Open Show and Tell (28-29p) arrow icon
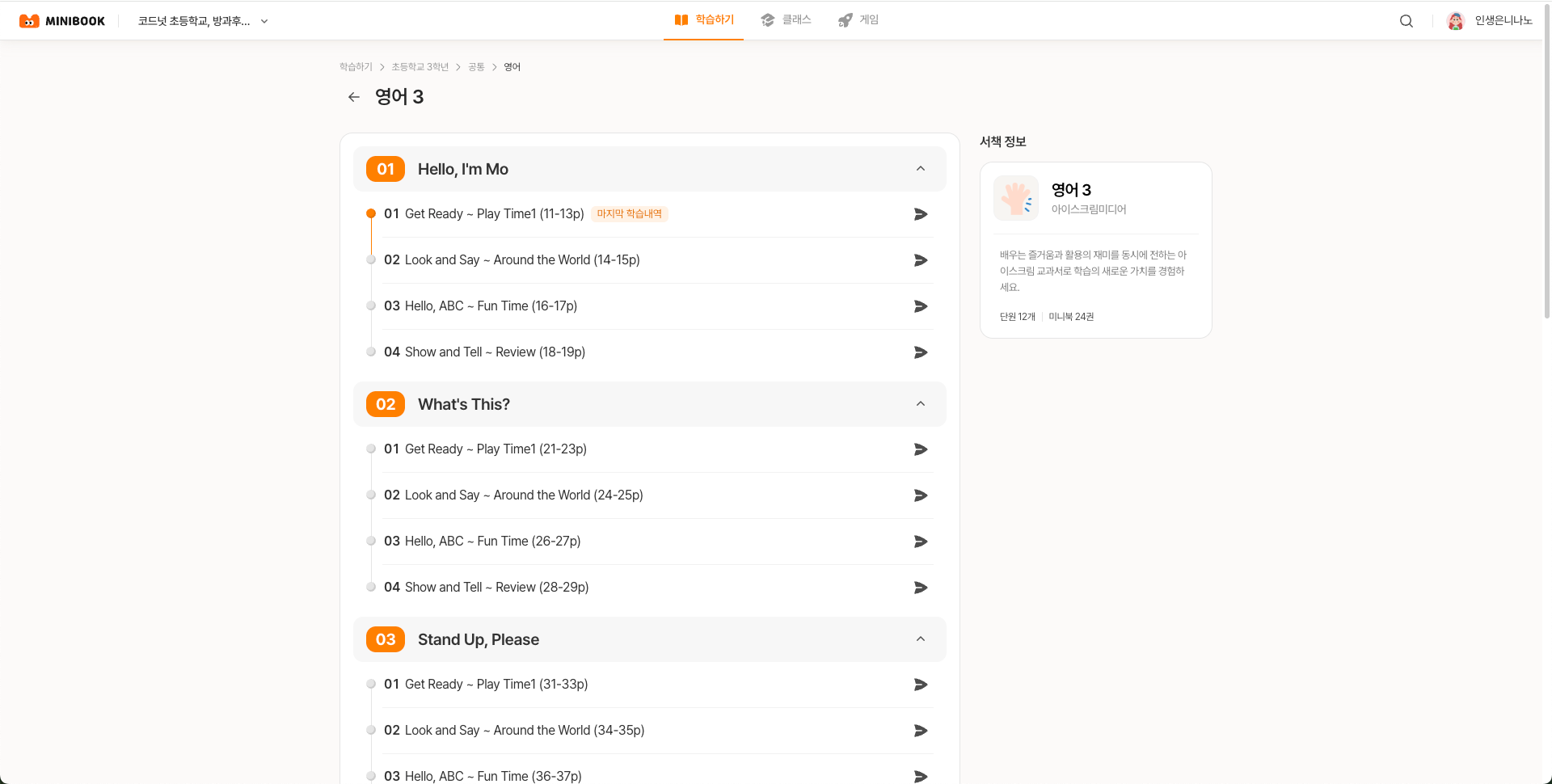Screen dimensions: 1552x784 [x=920, y=588]
